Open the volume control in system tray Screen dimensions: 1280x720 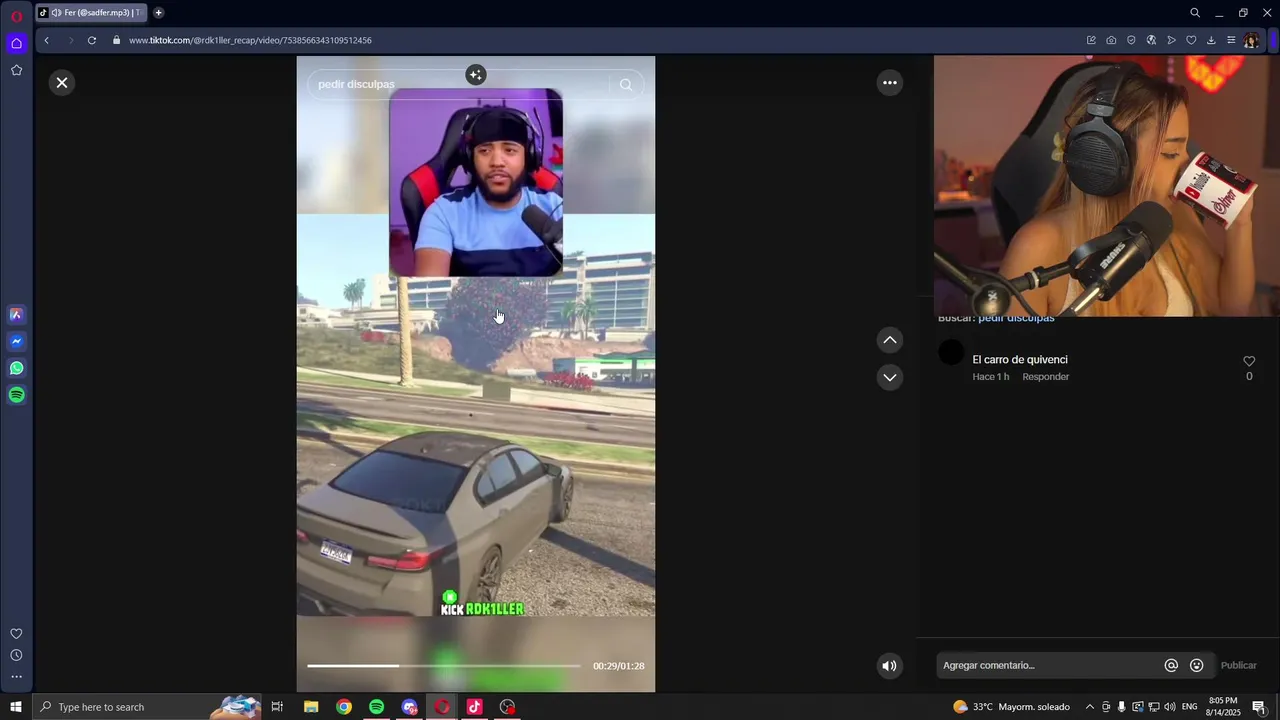click(1169, 707)
